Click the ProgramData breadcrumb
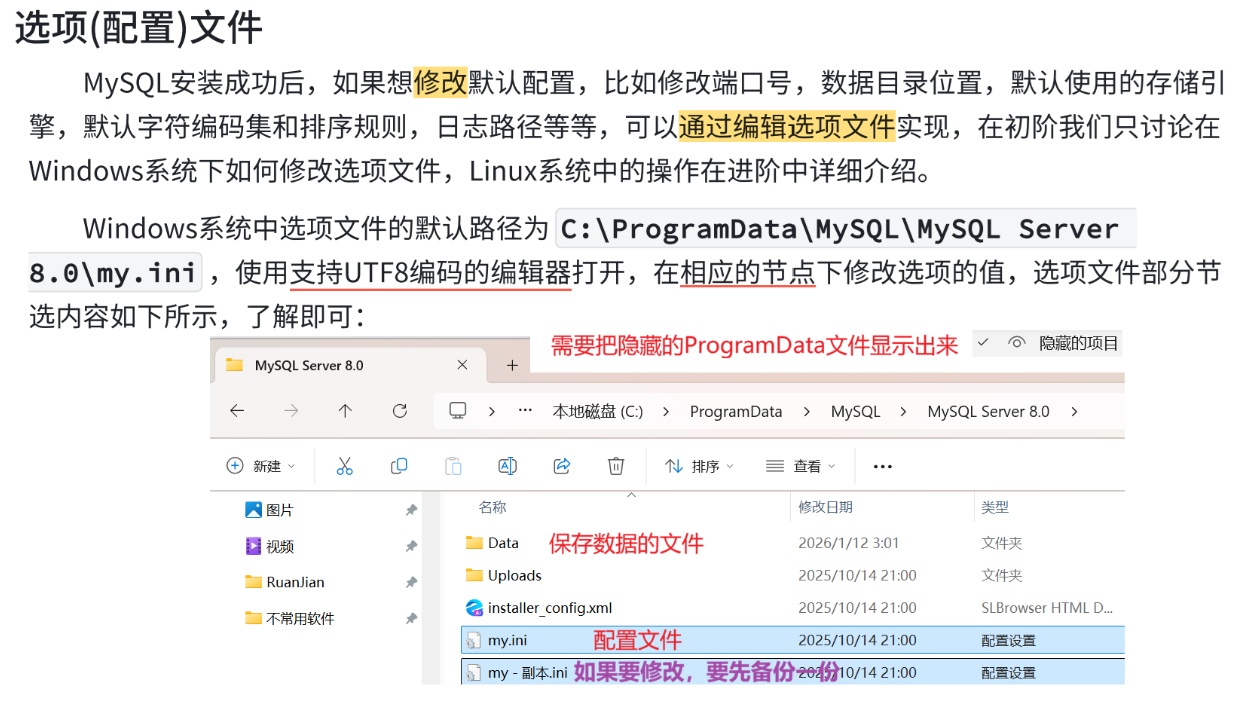1251x703 pixels. tap(736, 411)
